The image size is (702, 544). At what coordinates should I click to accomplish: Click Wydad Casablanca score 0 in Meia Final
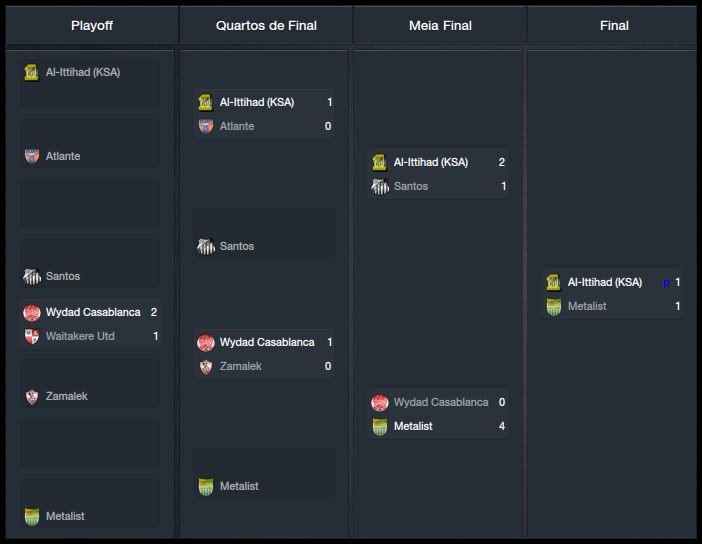pyautogui.click(x=502, y=402)
